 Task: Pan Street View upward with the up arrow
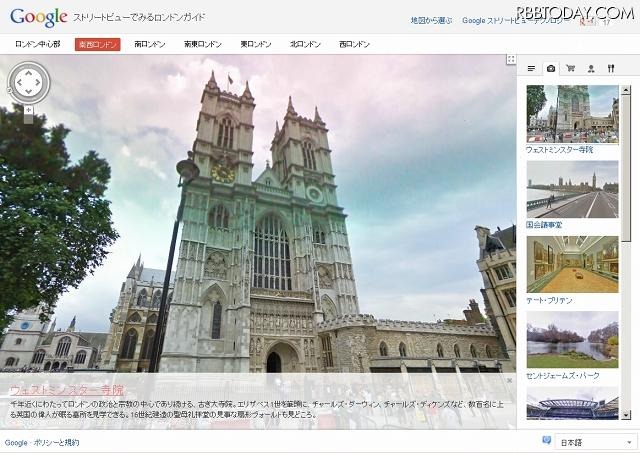29,73
